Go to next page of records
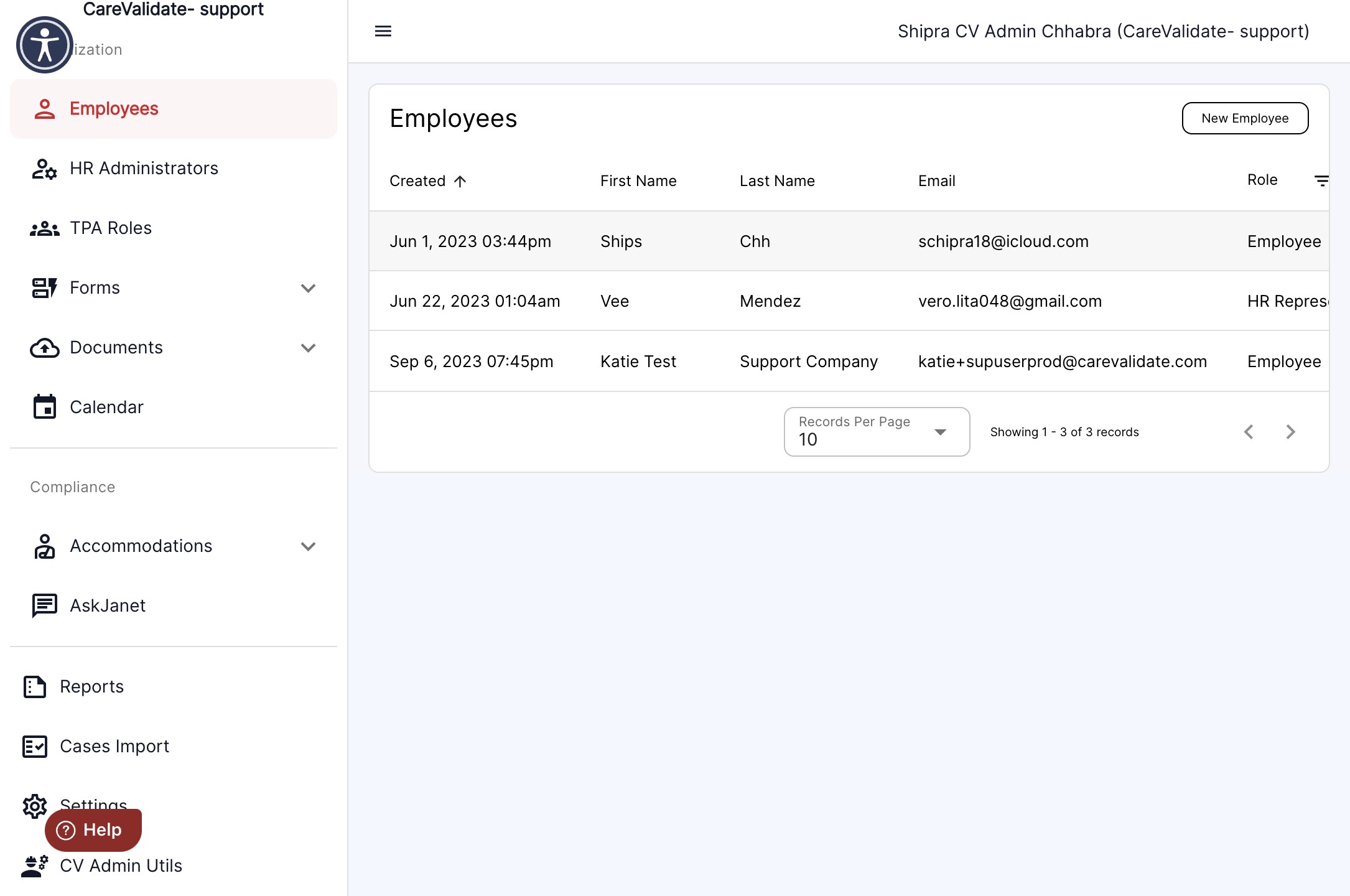 pyautogui.click(x=1291, y=432)
